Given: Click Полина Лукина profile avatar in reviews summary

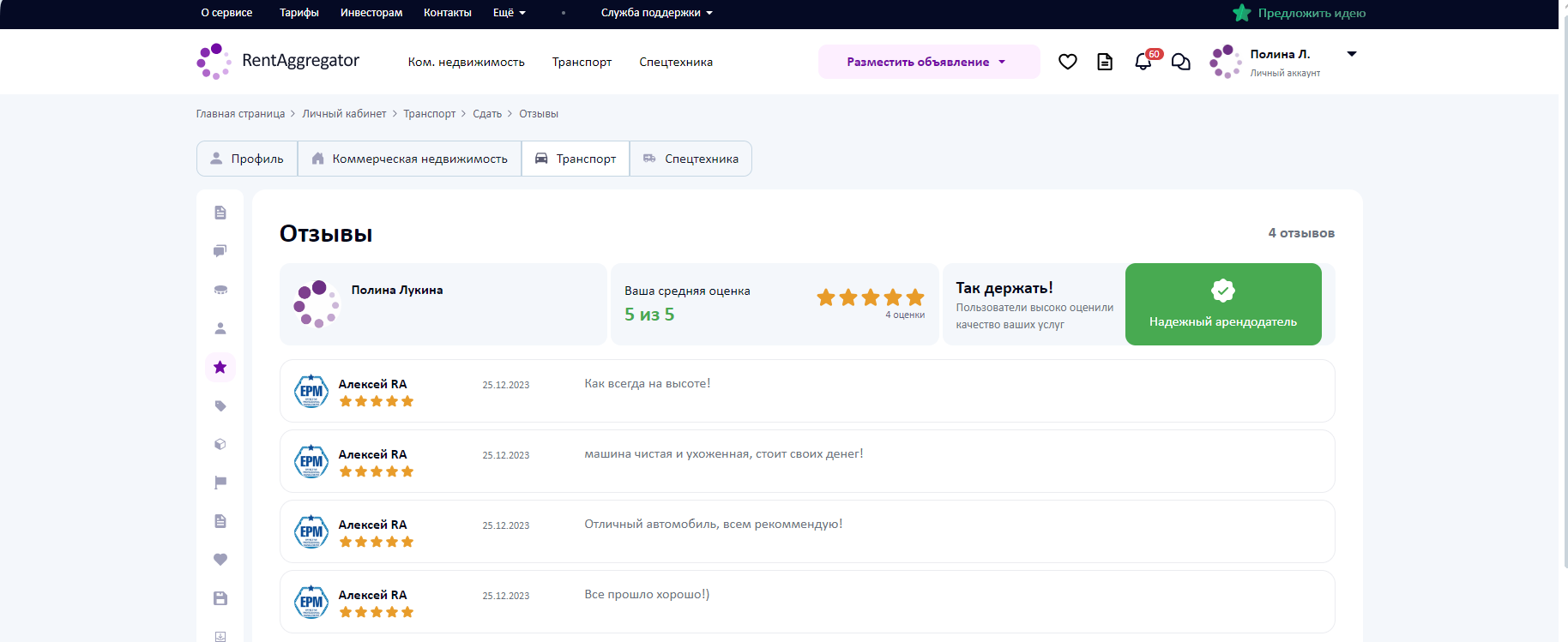Looking at the screenshot, I should 317,303.
